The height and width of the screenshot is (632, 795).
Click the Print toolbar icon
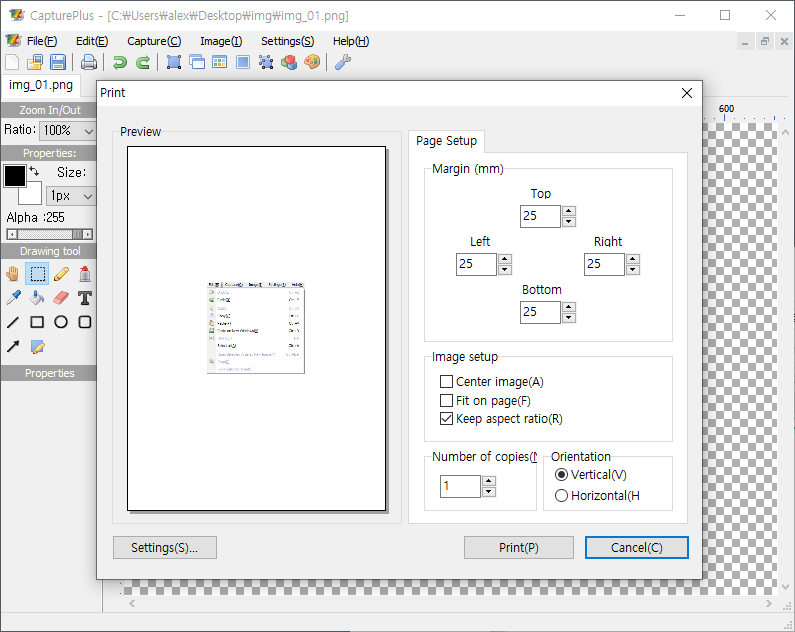pos(89,62)
